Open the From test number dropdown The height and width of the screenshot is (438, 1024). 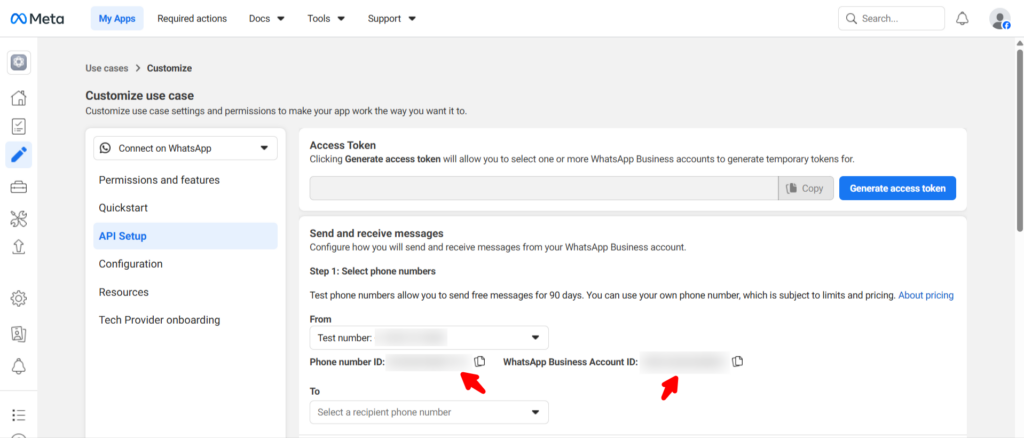[429, 338]
